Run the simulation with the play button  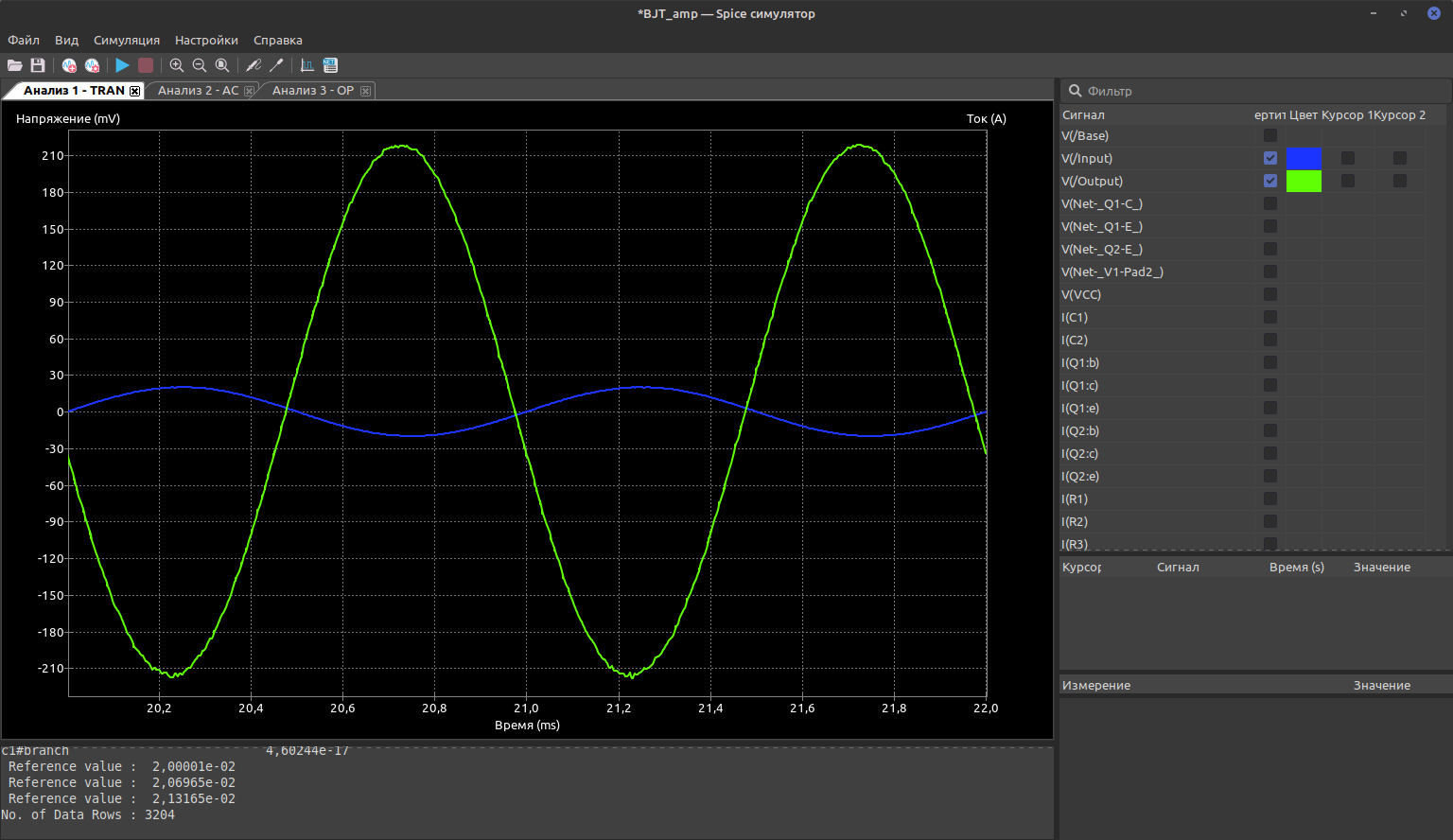coord(122,65)
